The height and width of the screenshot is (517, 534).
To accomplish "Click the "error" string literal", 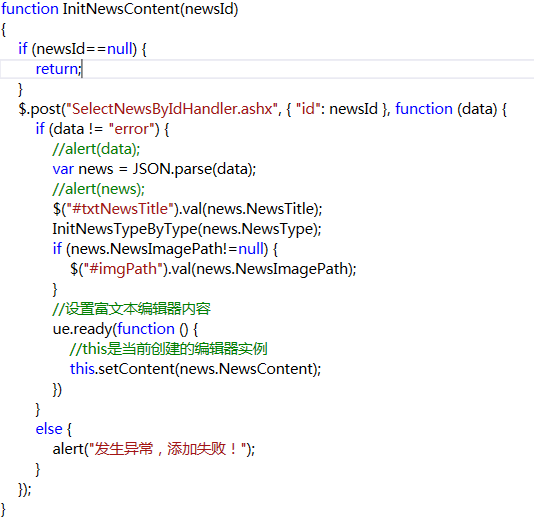I will 131,129.
